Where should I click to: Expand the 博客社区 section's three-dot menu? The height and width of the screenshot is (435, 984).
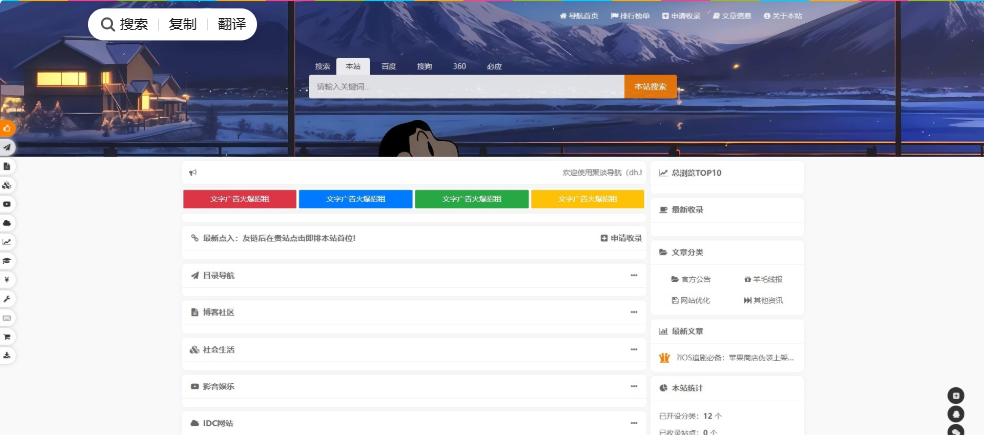[633, 312]
